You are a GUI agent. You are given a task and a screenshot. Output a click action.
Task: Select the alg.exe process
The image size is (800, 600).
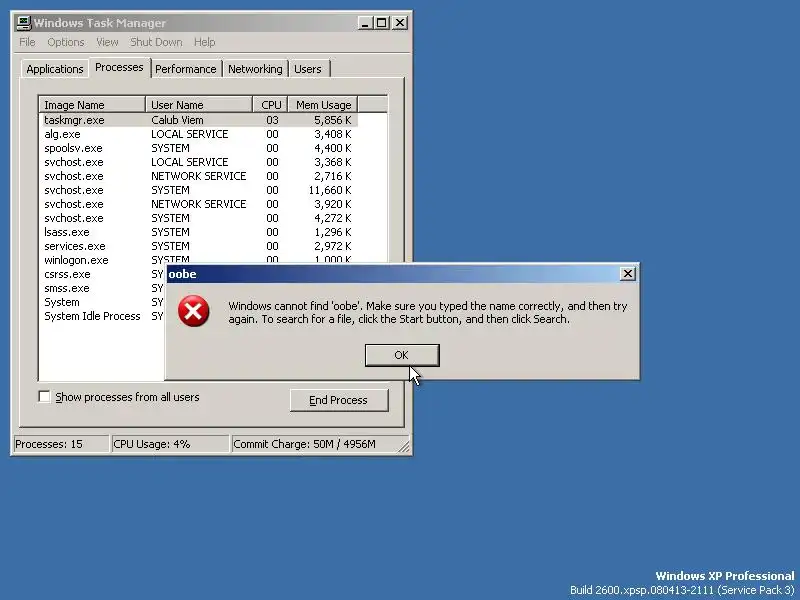pos(199,134)
